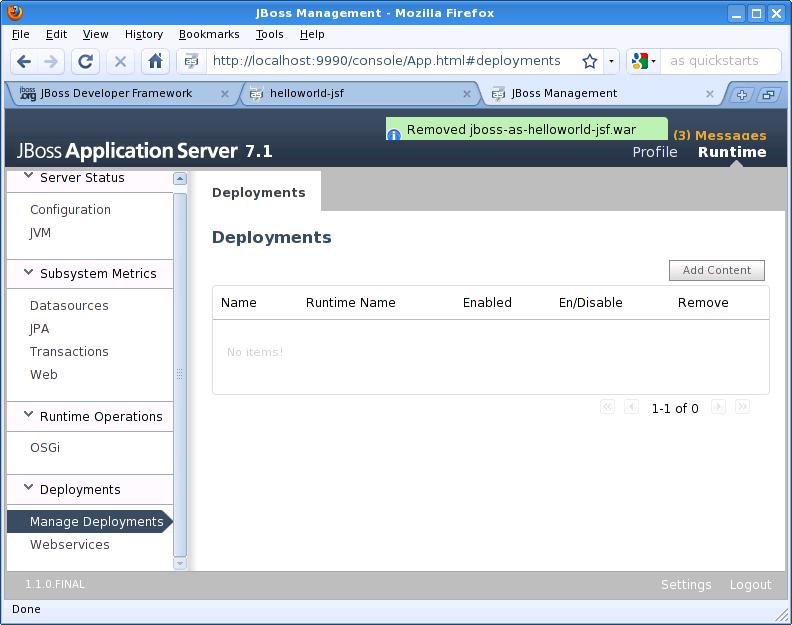Open JPA metrics

coord(39,329)
